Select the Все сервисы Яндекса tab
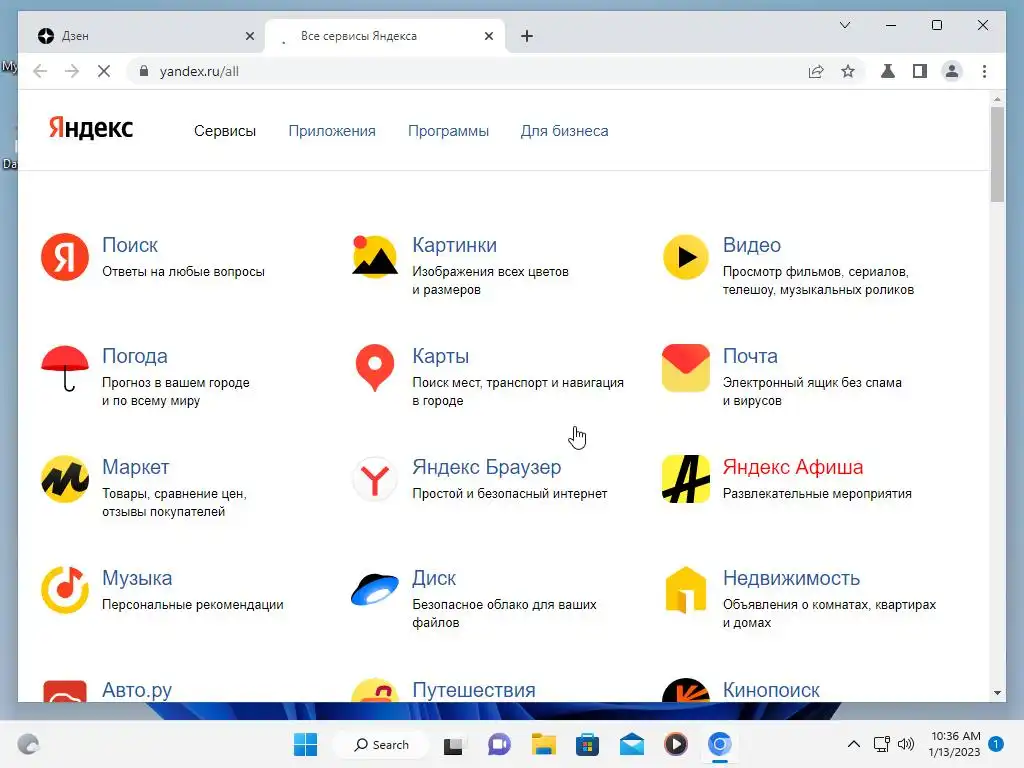Image resolution: width=1024 pixels, height=768 pixels. pos(385,36)
